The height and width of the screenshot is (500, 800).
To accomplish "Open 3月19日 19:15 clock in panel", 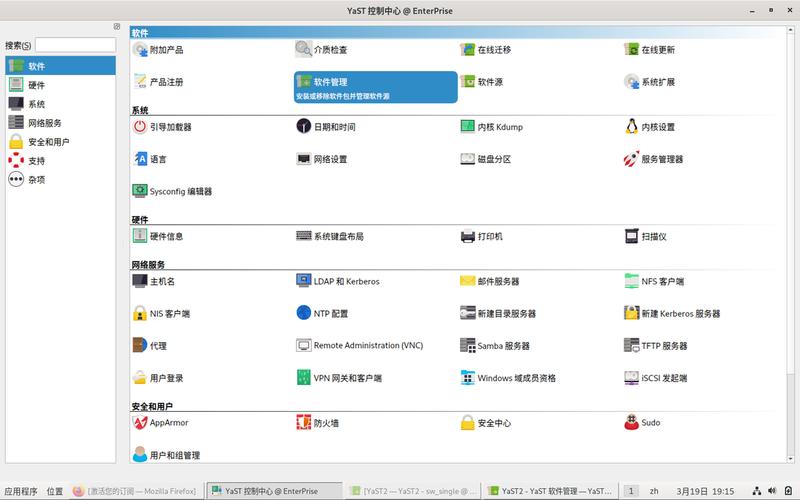I will 705,491.
